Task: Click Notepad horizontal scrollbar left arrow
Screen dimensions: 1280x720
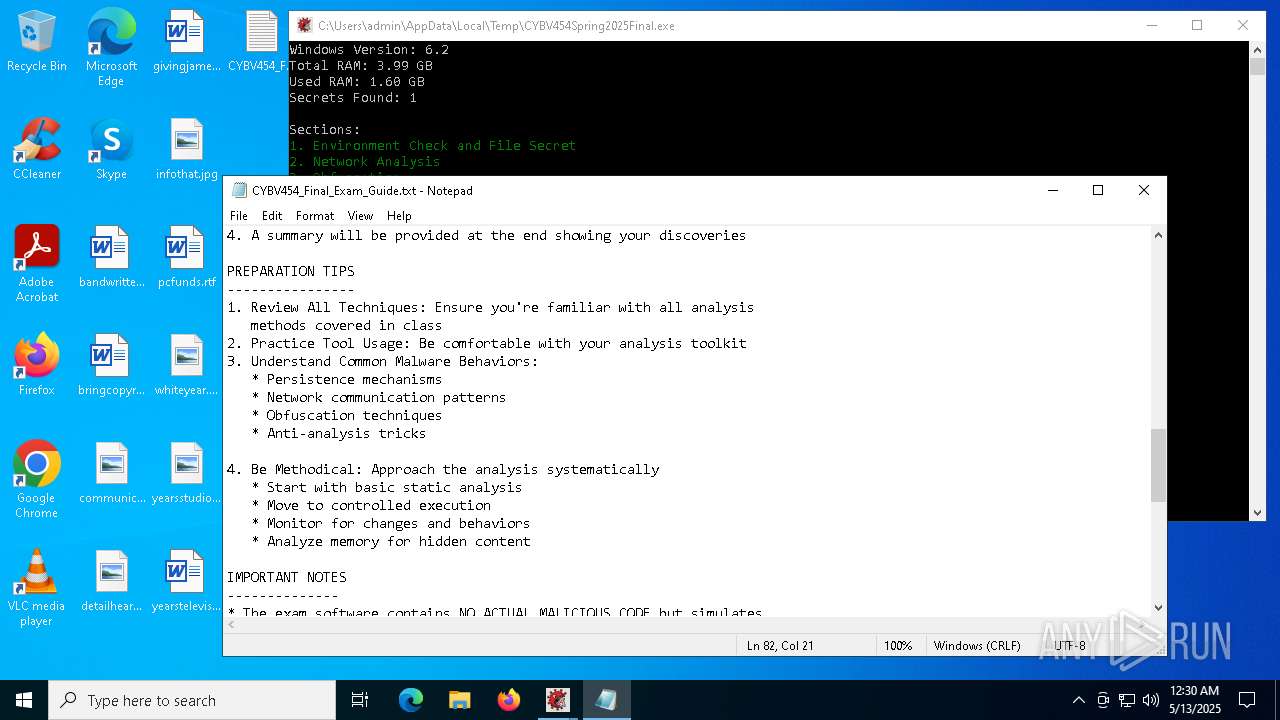Action: 231,624
